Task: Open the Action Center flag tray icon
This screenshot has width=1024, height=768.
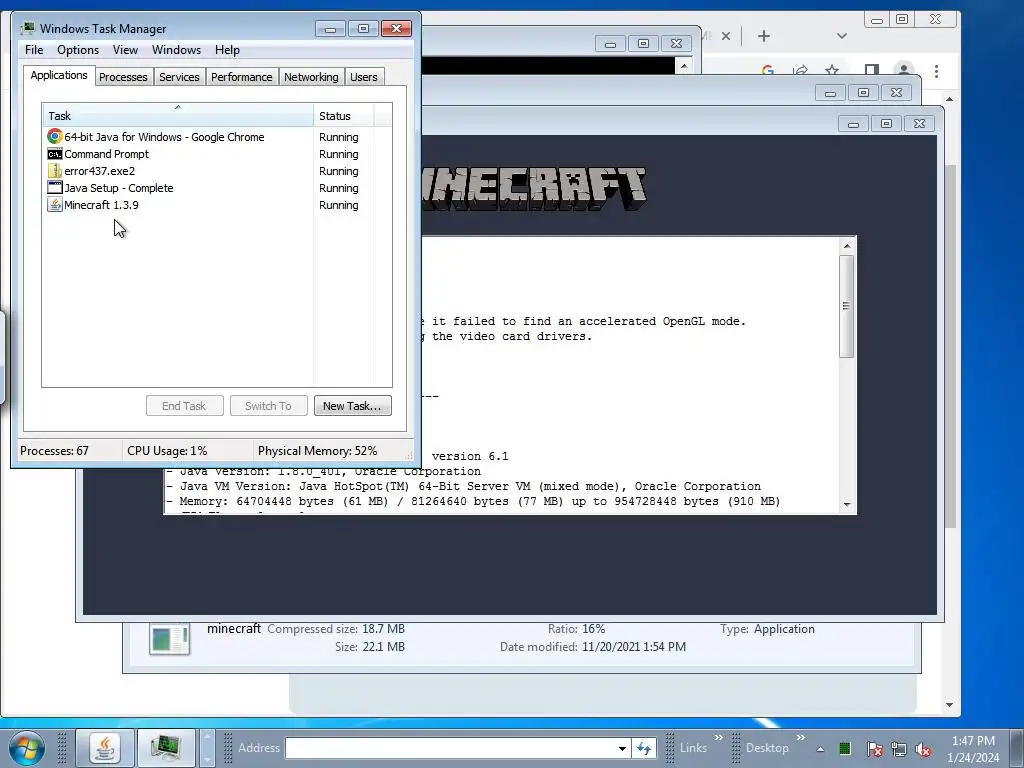Action: [x=875, y=749]
